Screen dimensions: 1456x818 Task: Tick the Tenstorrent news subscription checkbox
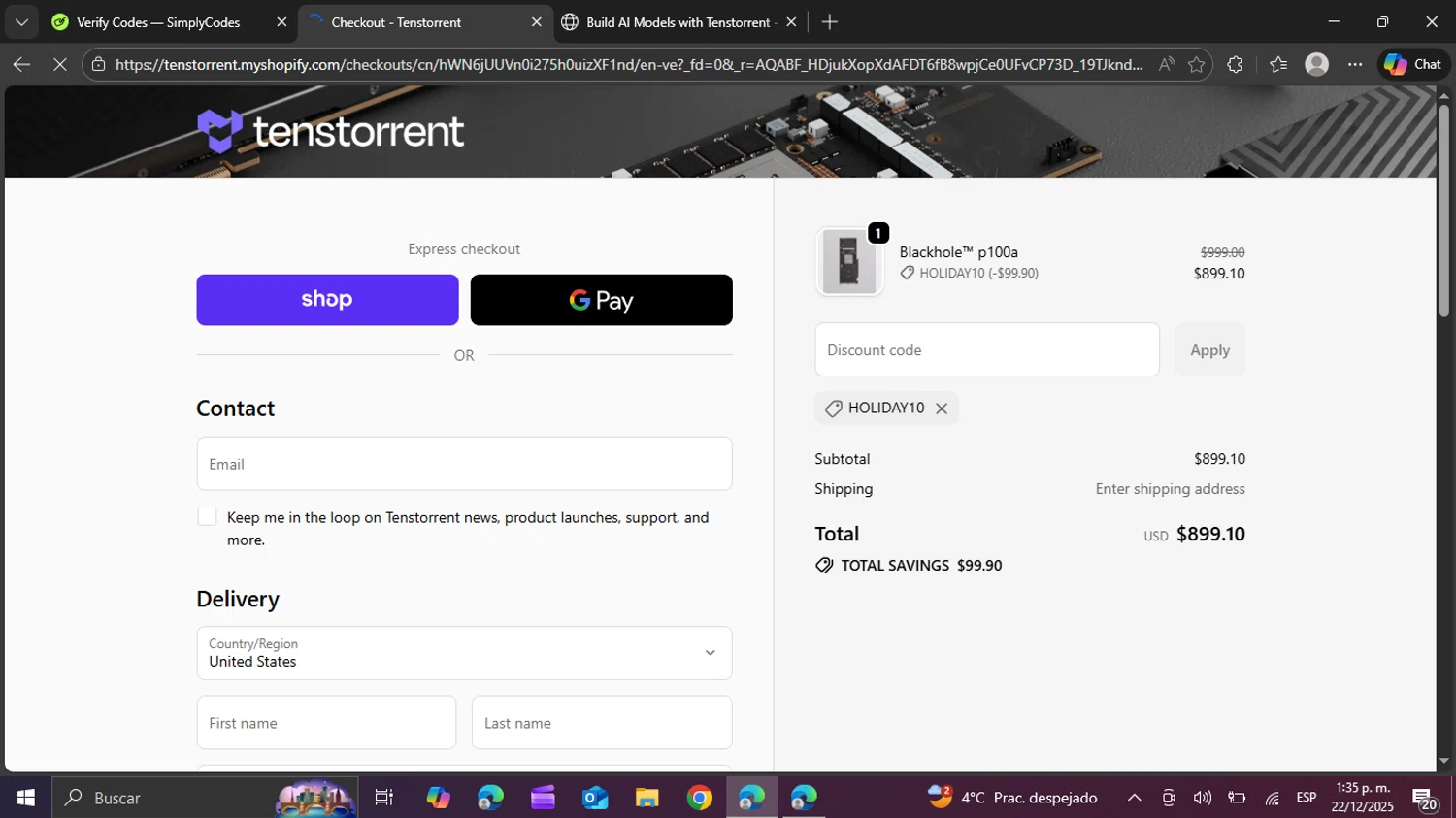(x=207, y=517)
